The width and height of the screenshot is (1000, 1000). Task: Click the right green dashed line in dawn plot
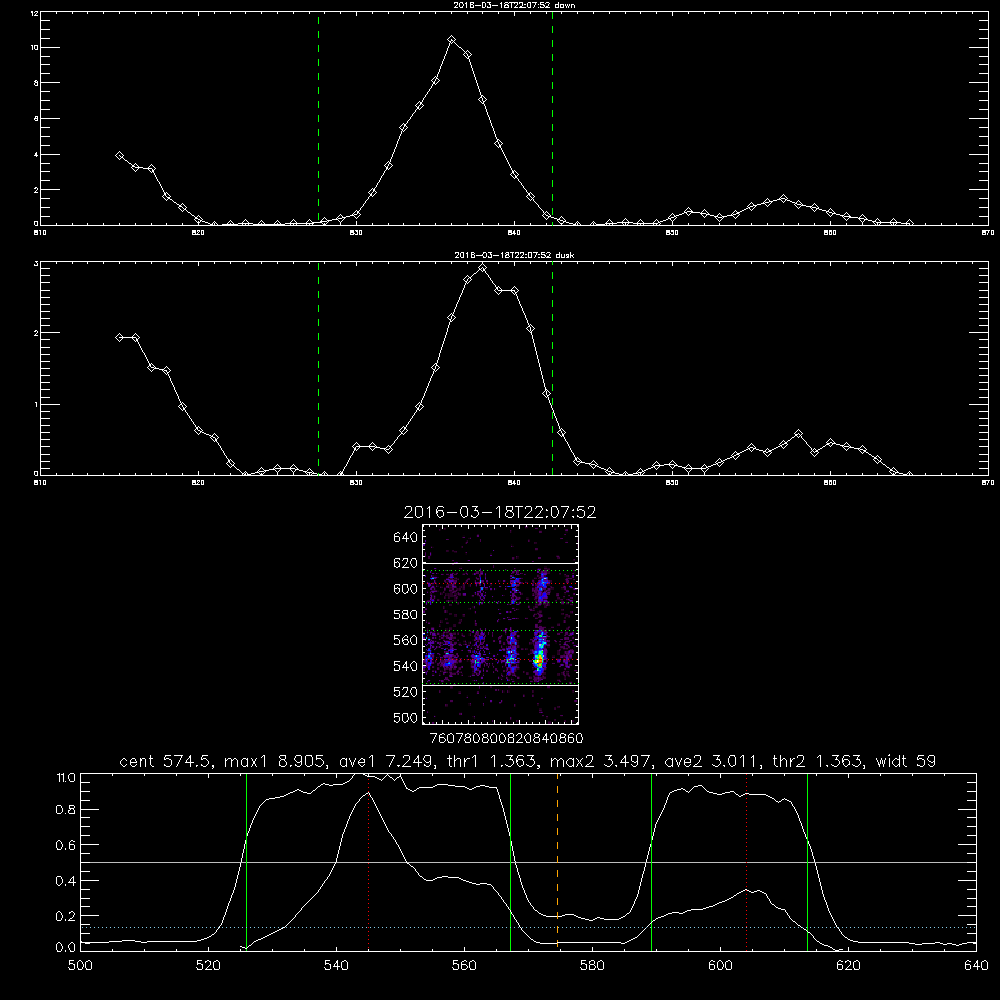click(x=552, y=118)
